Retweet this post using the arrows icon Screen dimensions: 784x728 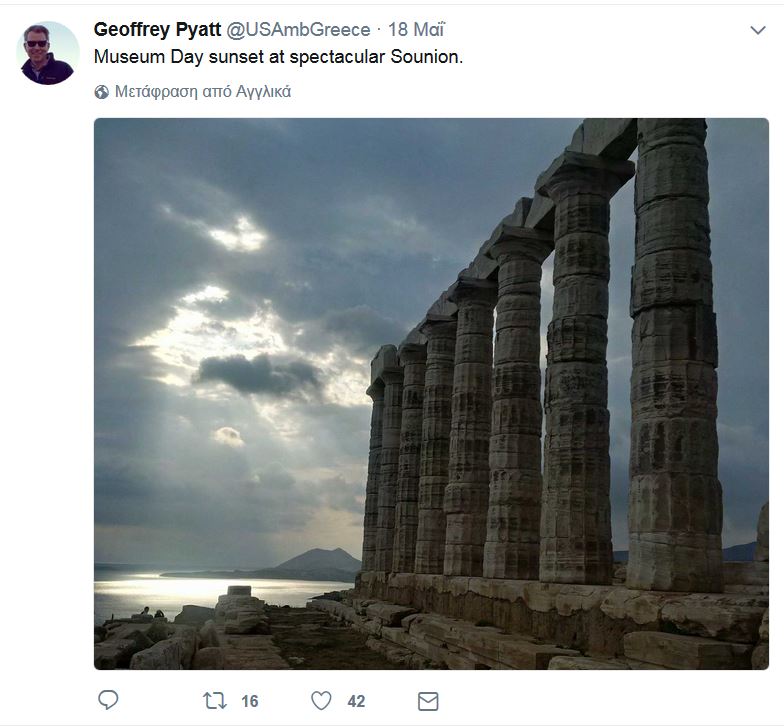[x=215, y=700]
